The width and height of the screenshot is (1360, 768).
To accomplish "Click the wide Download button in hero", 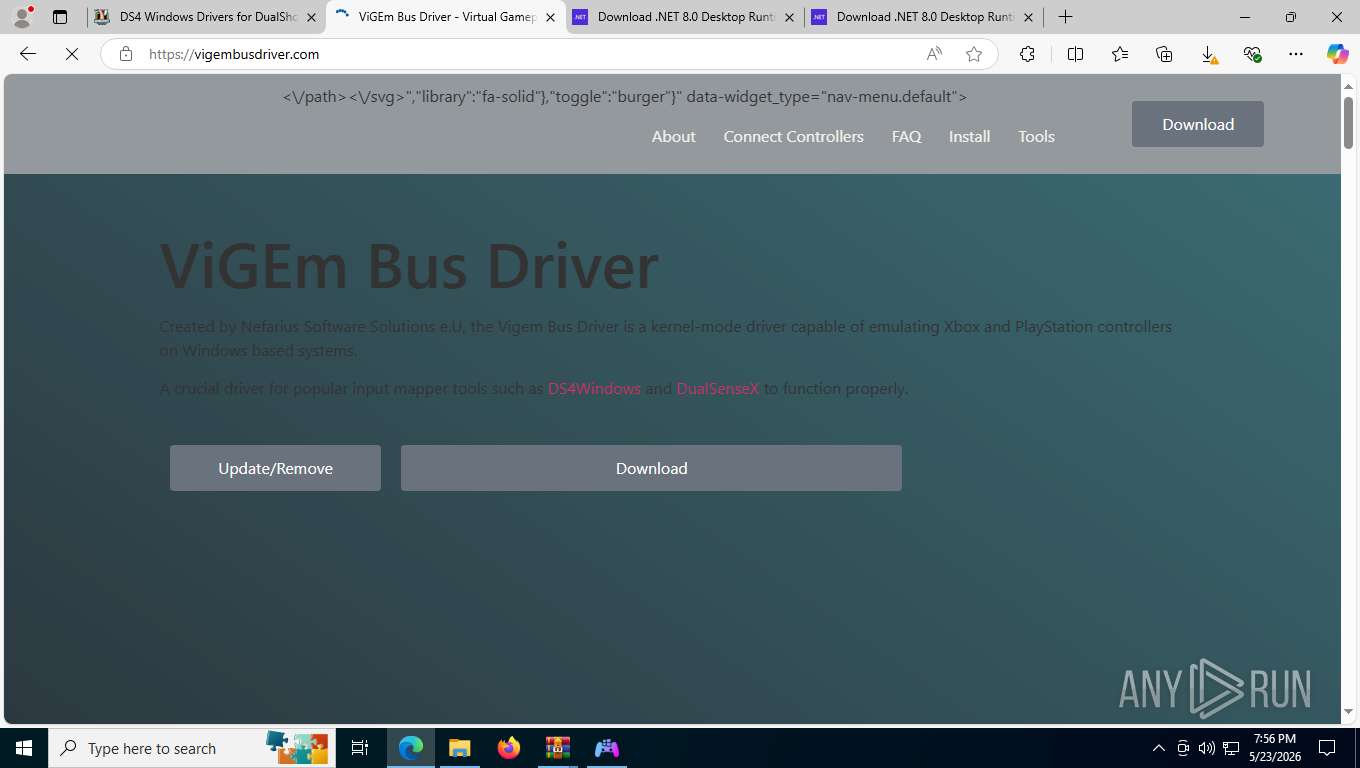I will pyautogui.click(x=651, y=468).
